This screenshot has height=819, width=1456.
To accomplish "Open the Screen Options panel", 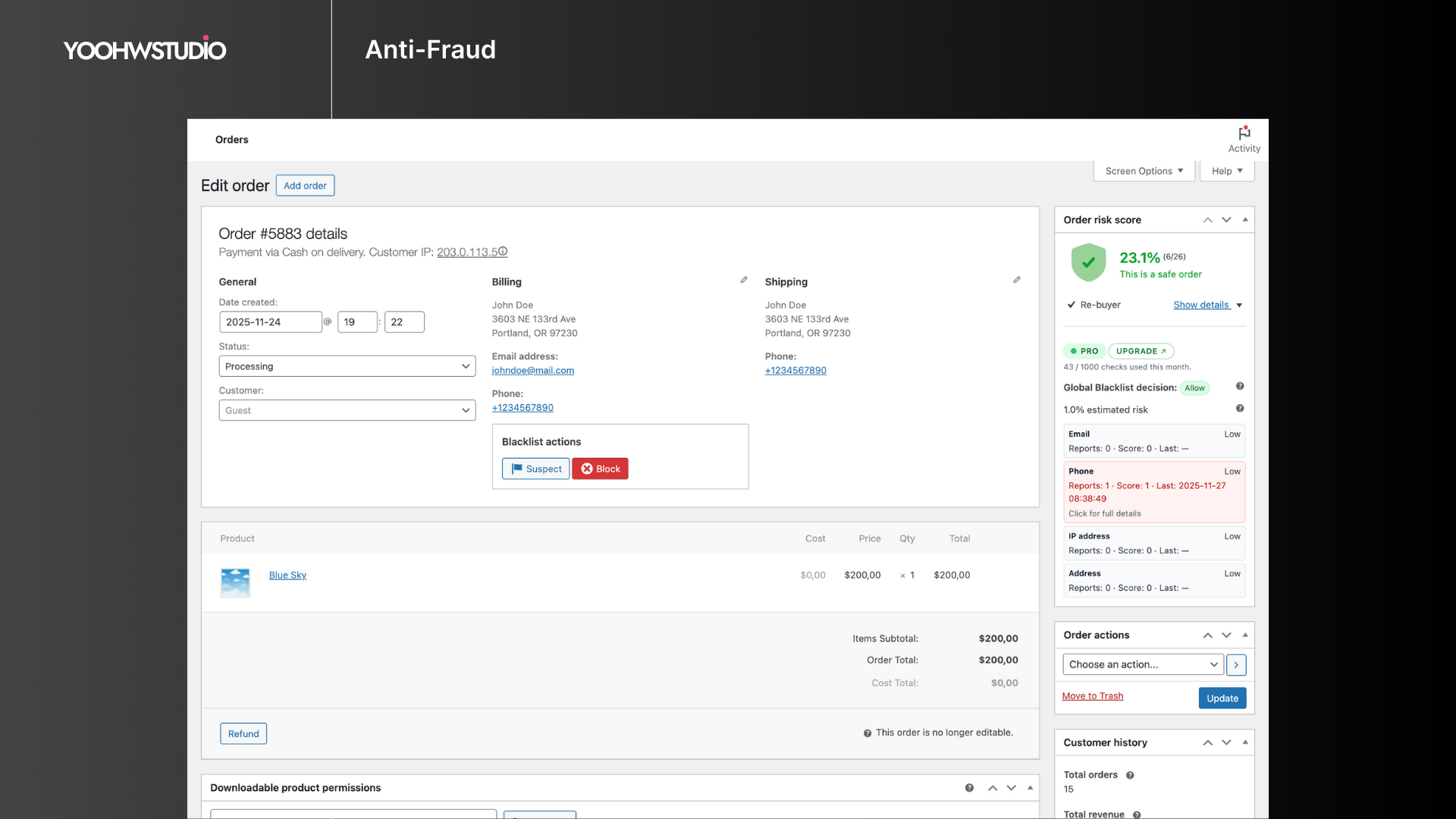I will (1144, 171).
